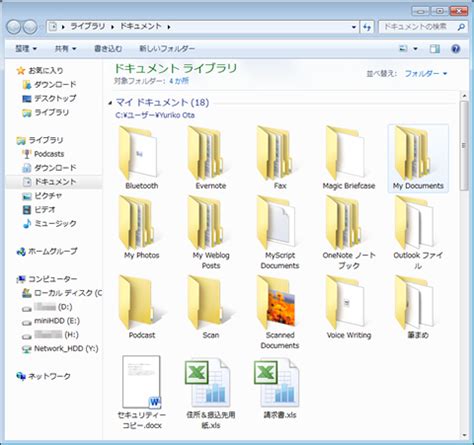The height and width of the screenshot is (445, 474).
Task: Open the Voice Writing folder
Action: tap(349, 307)
